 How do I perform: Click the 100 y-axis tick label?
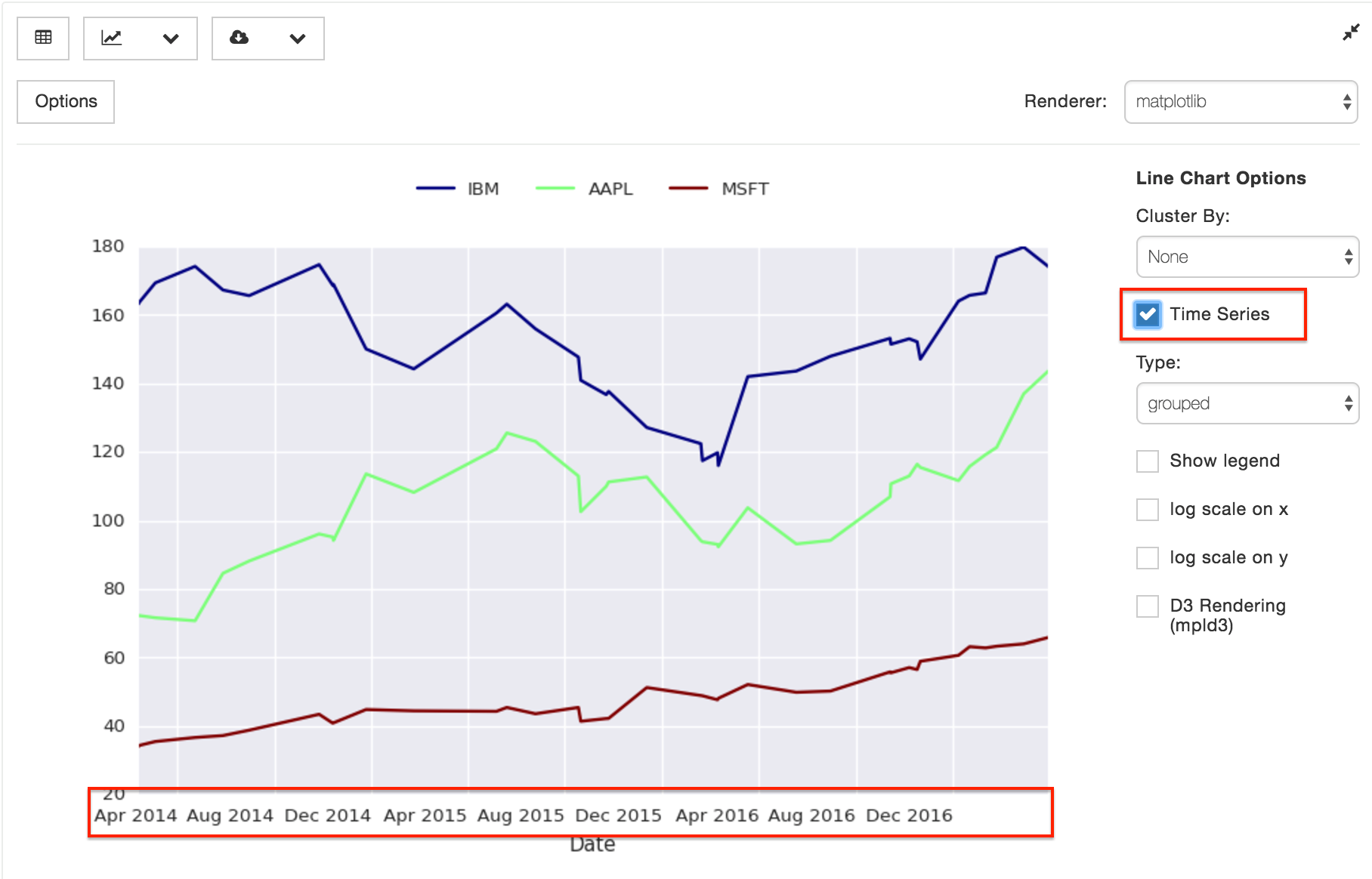click(108, 520)
